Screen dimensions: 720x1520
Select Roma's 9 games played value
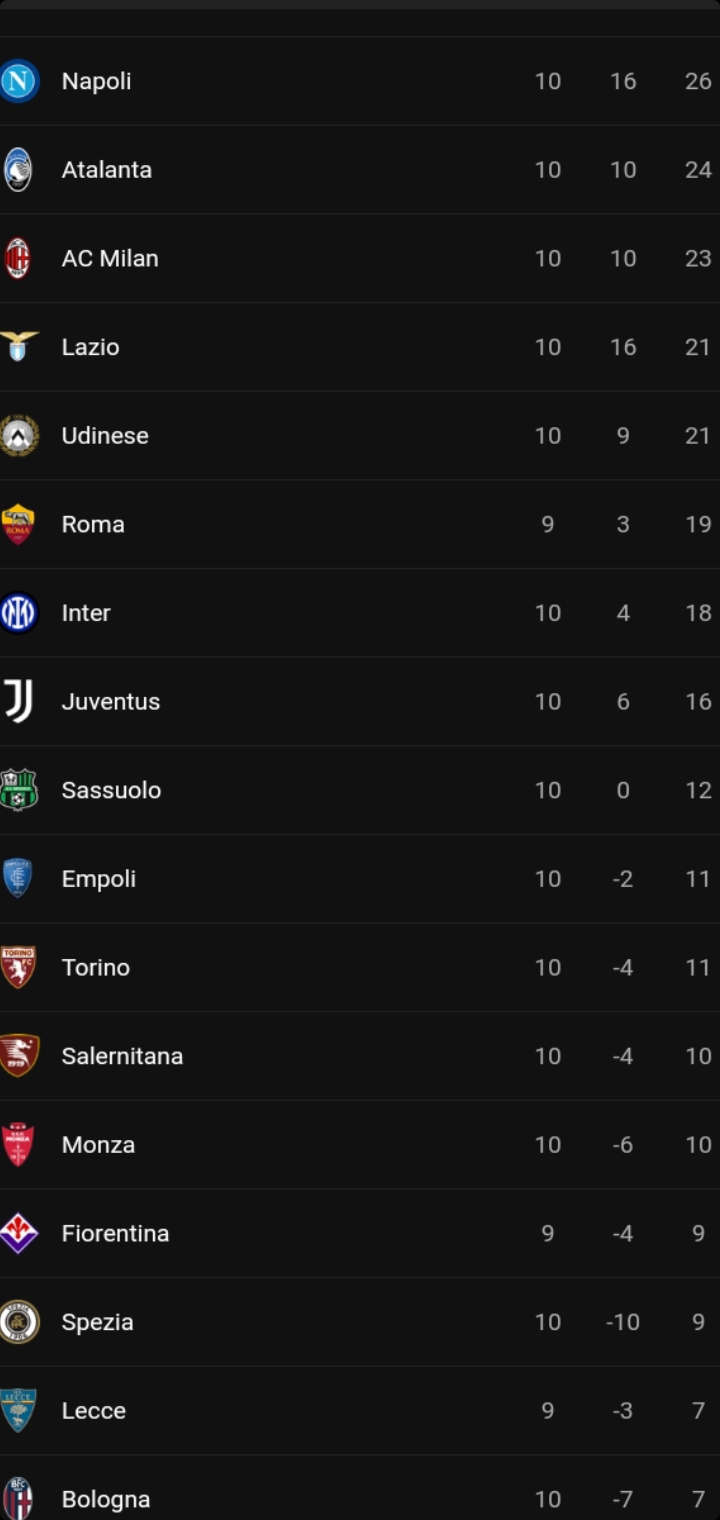[x=547, y=524]
